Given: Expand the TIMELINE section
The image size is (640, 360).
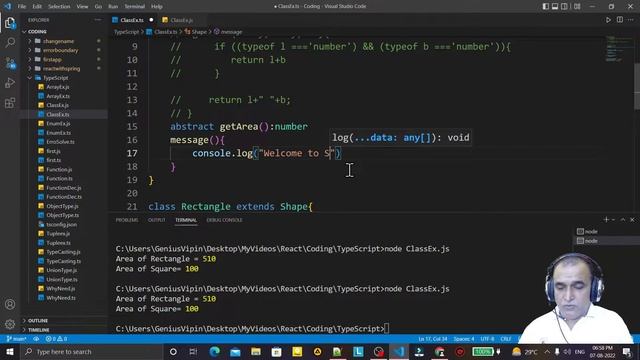Looking at the screenshot, I should (39, 329).
